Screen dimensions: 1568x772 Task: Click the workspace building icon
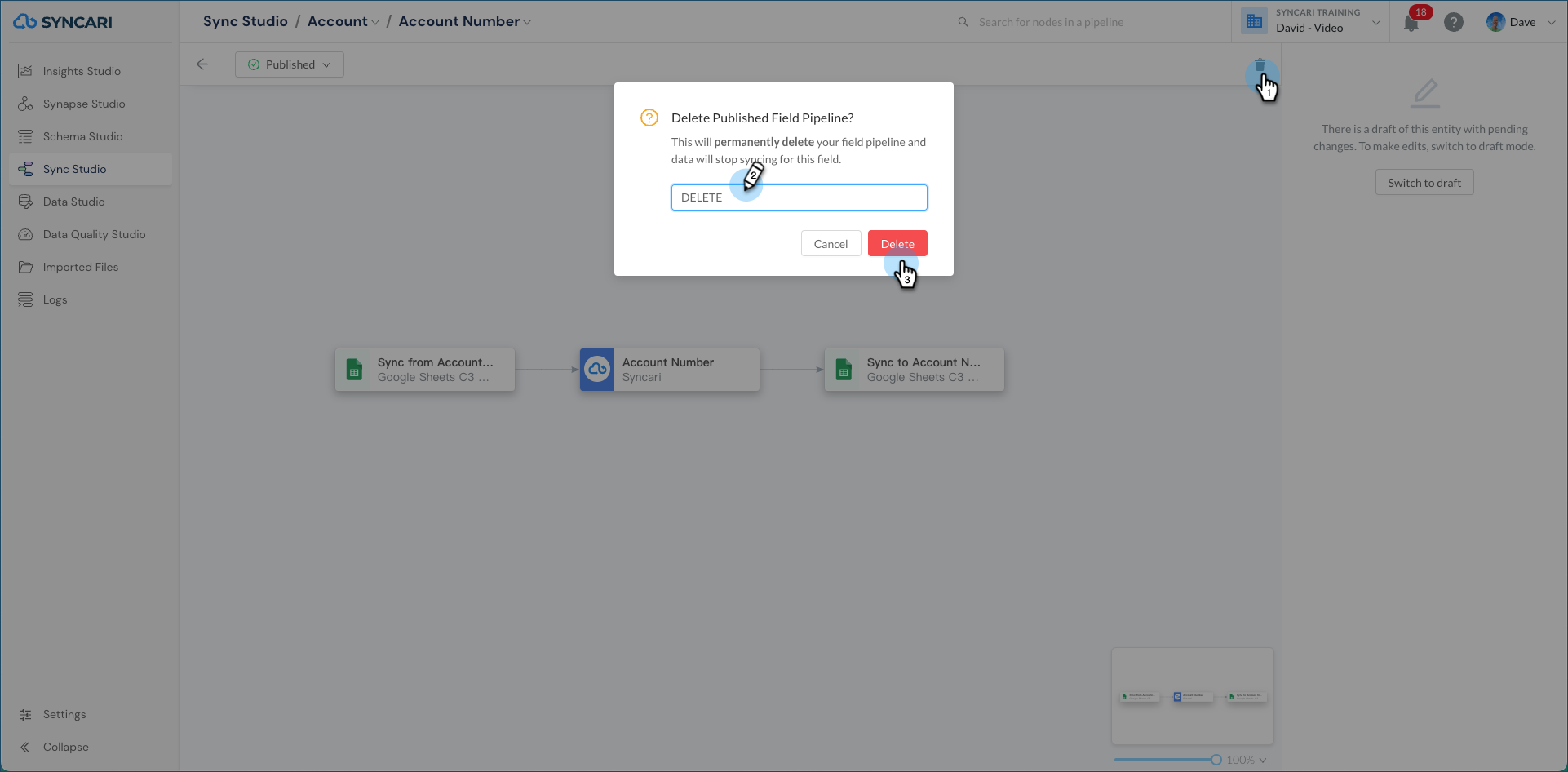[1255, 21]
